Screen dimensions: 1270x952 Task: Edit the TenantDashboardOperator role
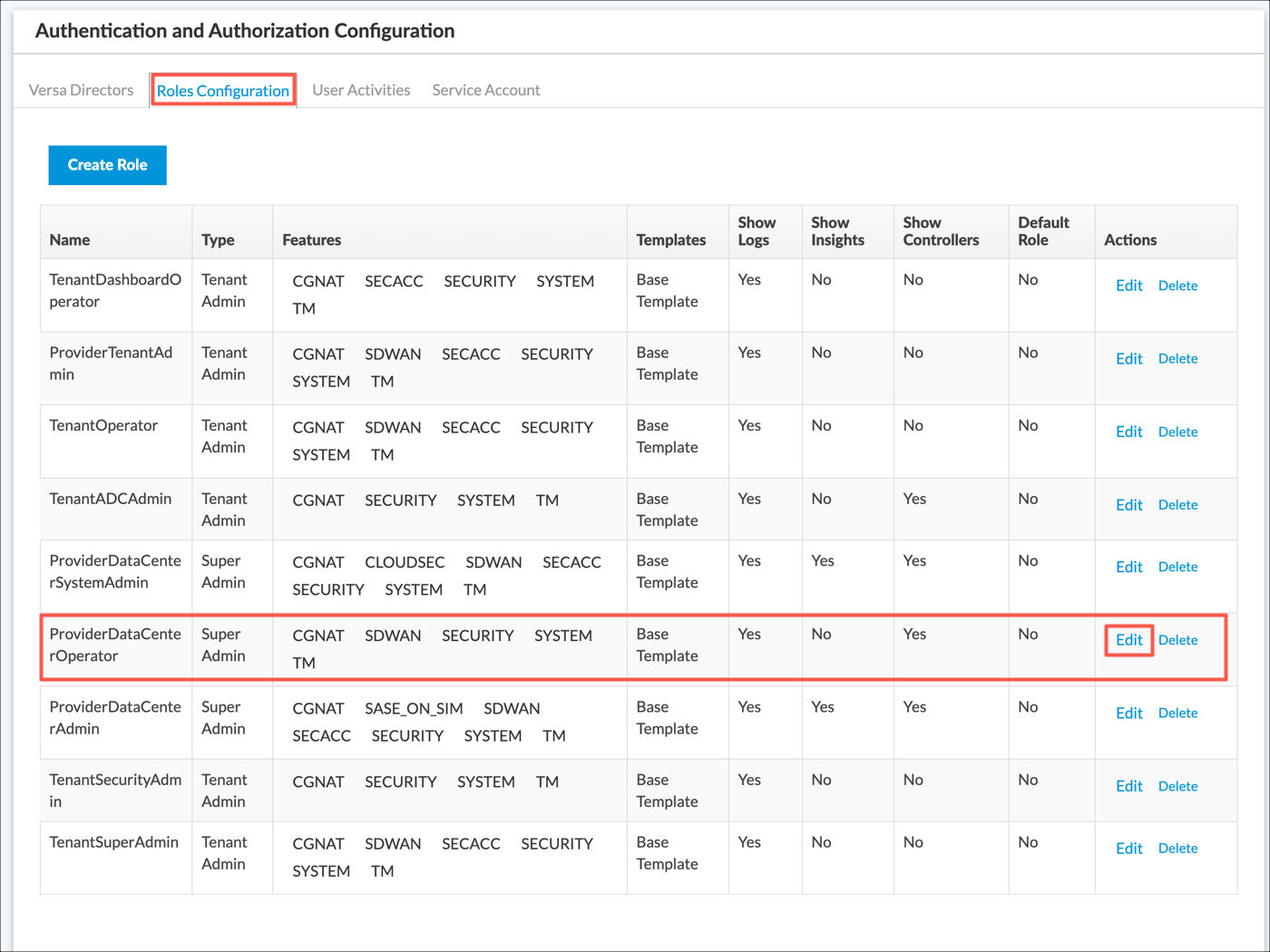[1128, 286]
